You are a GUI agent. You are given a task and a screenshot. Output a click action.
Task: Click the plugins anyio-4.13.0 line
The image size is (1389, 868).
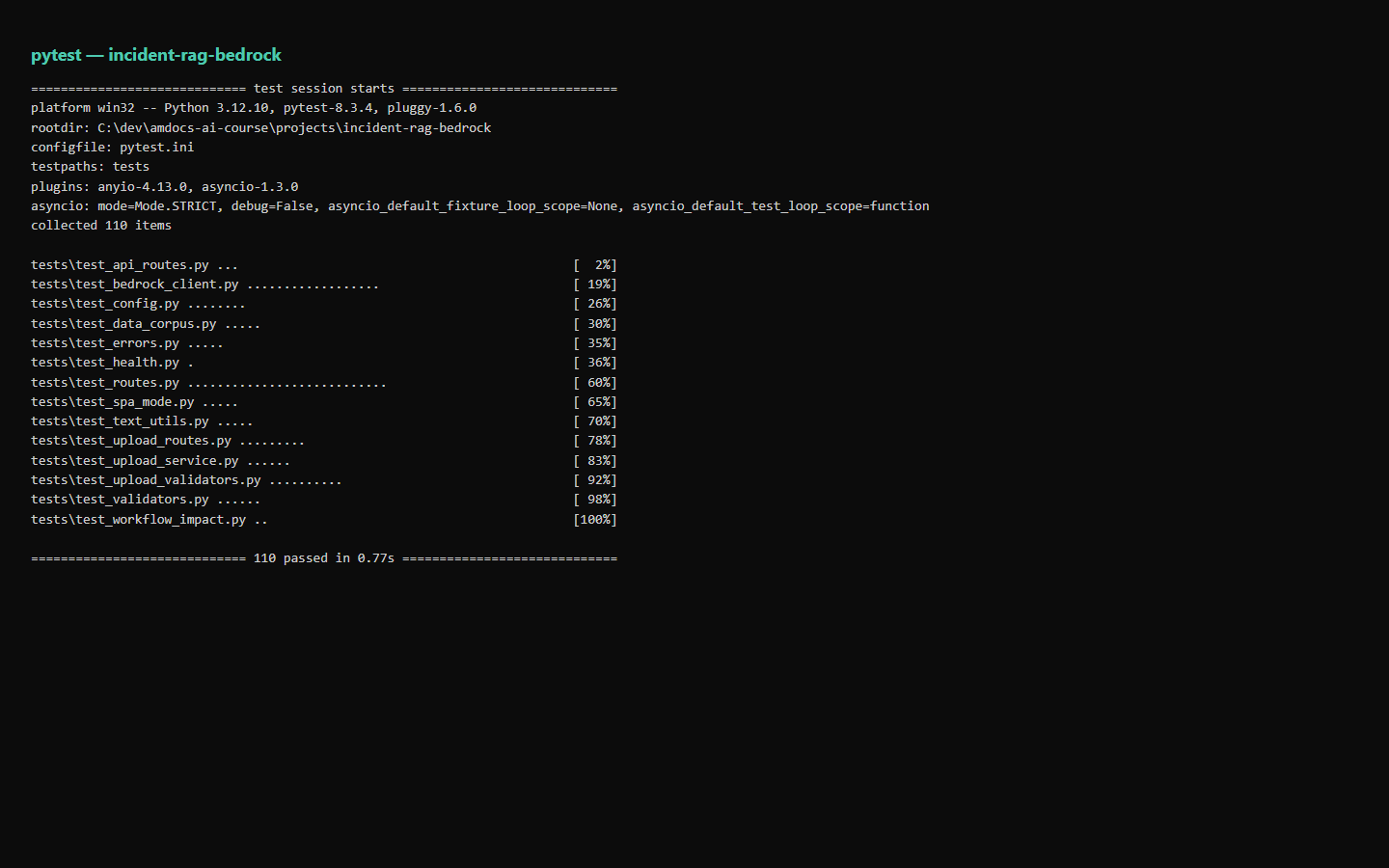click(165, 187)
